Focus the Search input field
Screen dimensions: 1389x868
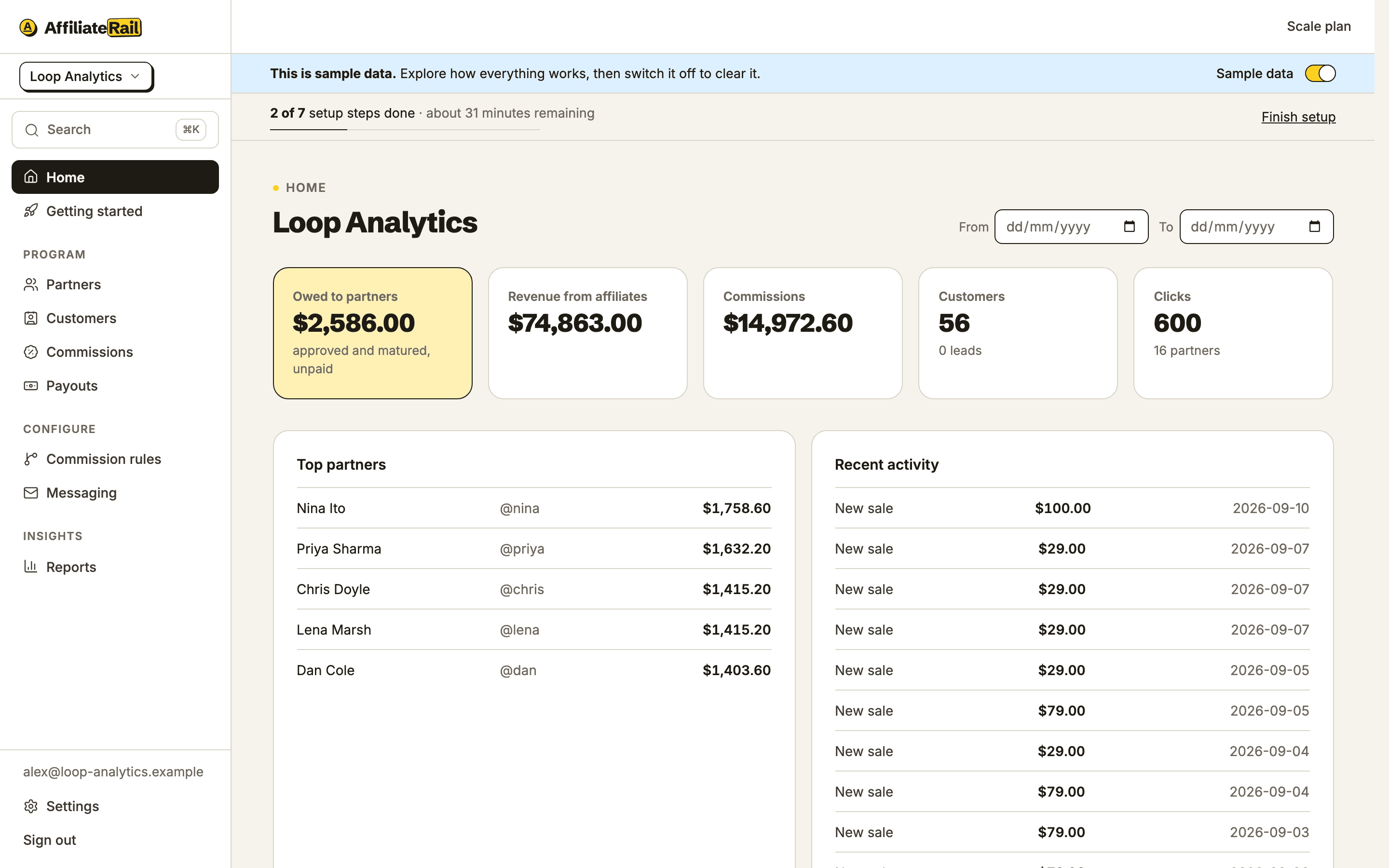click(115, 130)
